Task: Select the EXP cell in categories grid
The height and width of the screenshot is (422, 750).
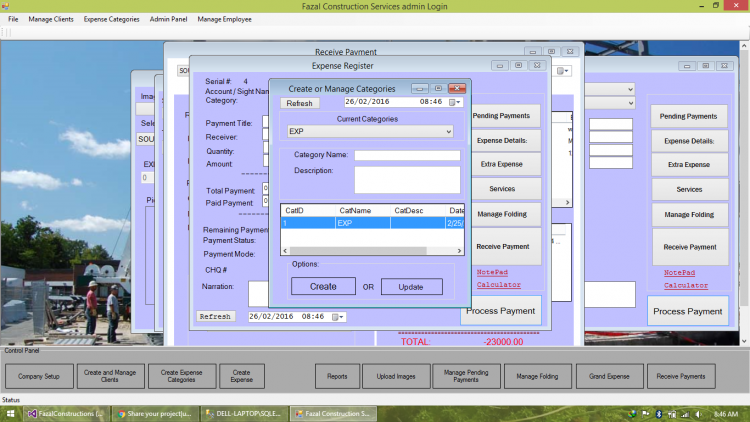Action: point(363,223)
